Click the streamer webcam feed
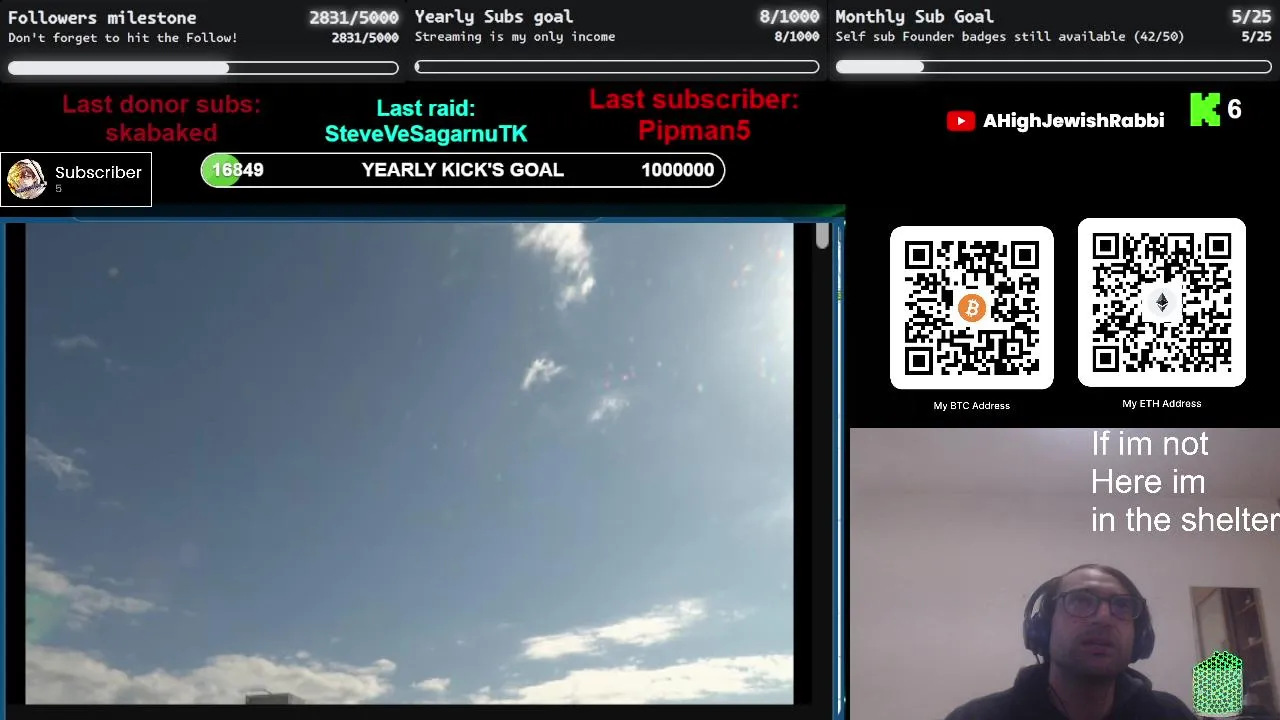Screen dimensions: 1280x720 (1065, 574)
